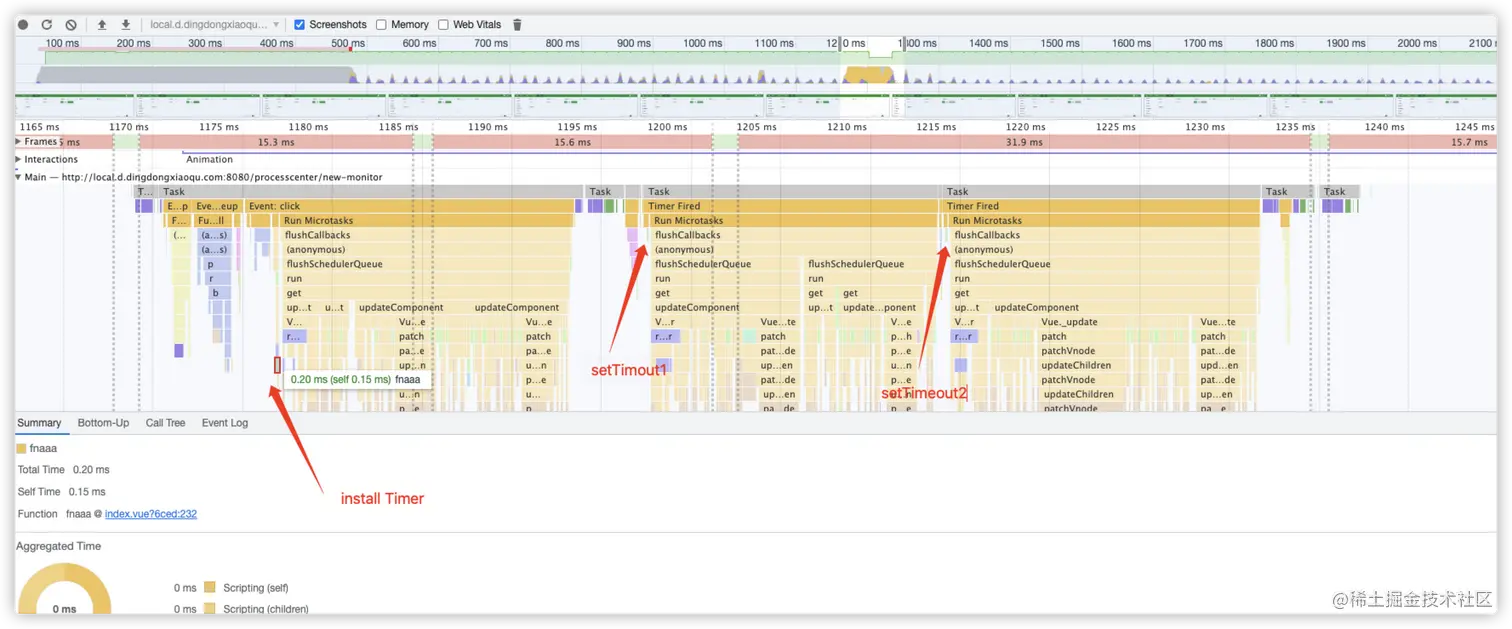
Task: Click the 1200 ms ruler label
Action: tap(665, 127)
